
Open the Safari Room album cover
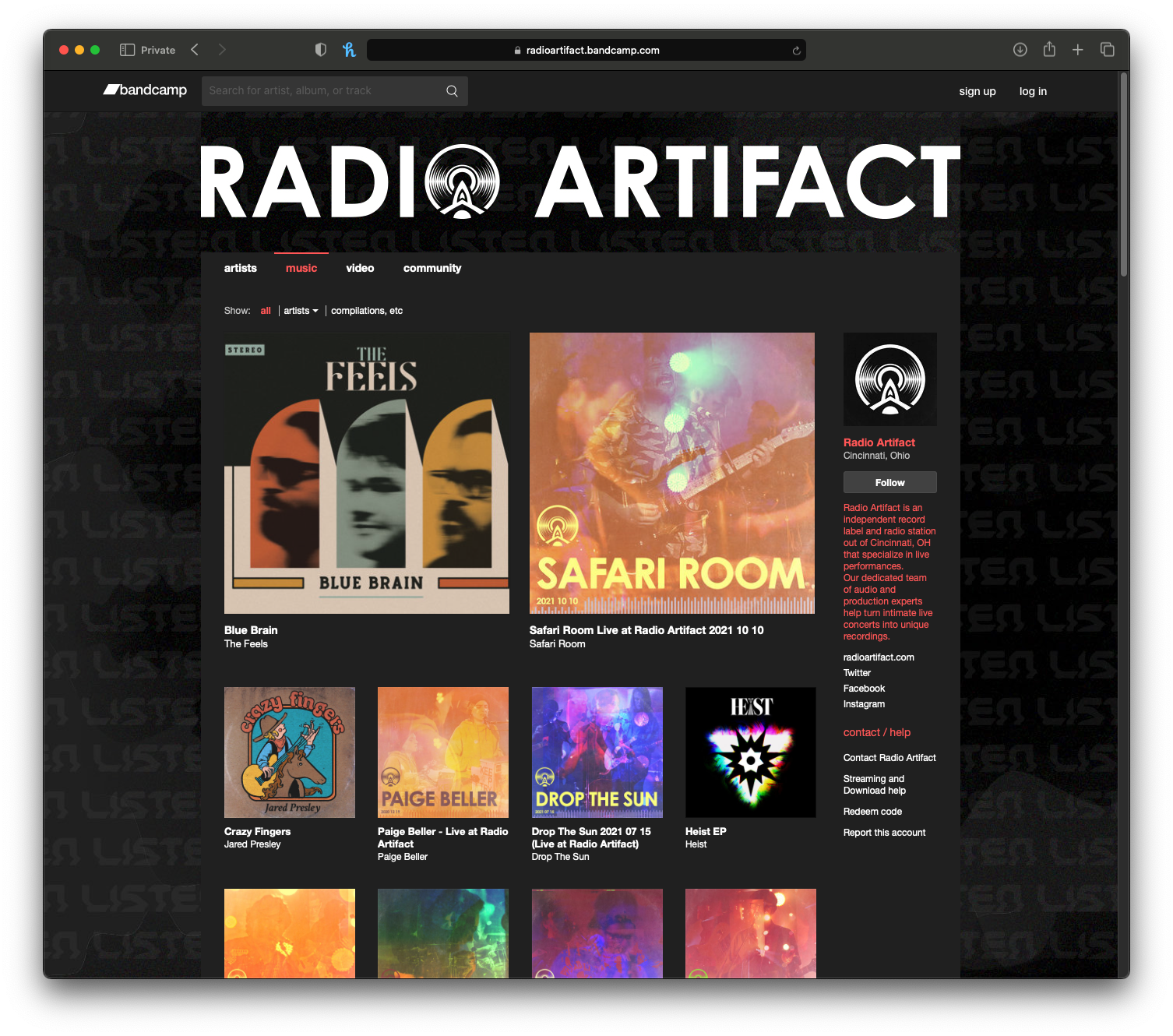[672, 474]
